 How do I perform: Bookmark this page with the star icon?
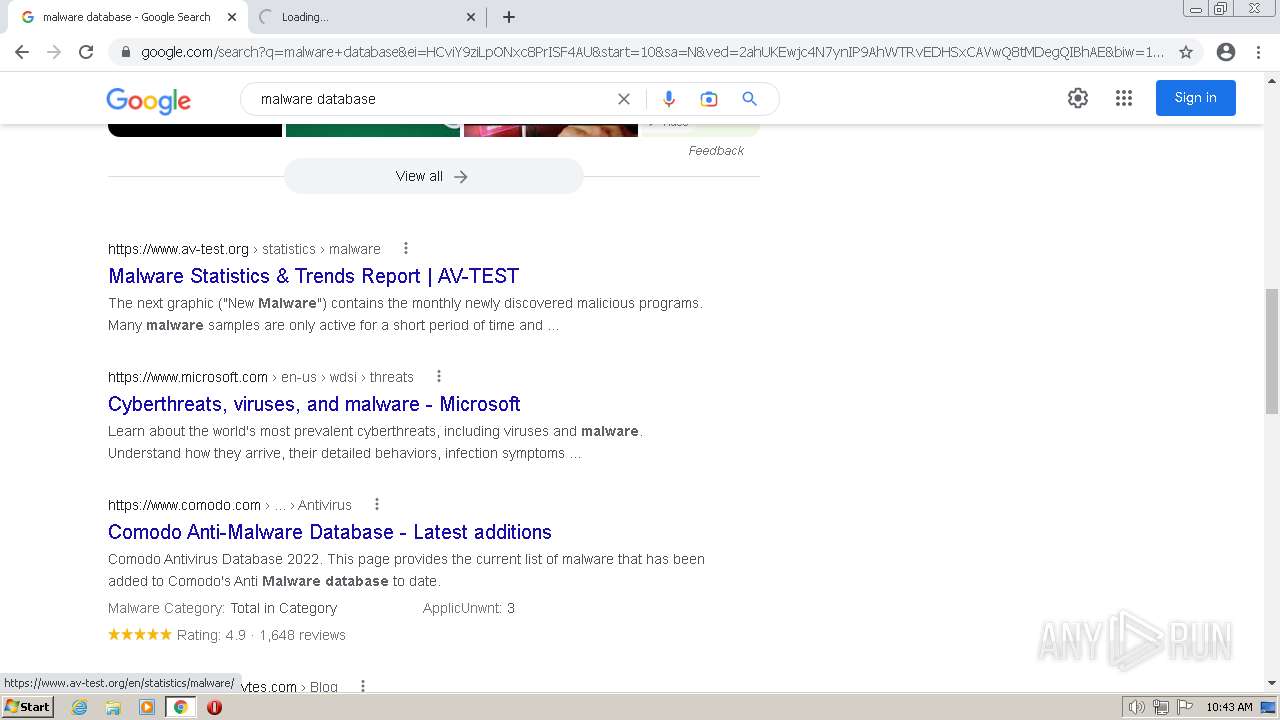pos(1186,52)
